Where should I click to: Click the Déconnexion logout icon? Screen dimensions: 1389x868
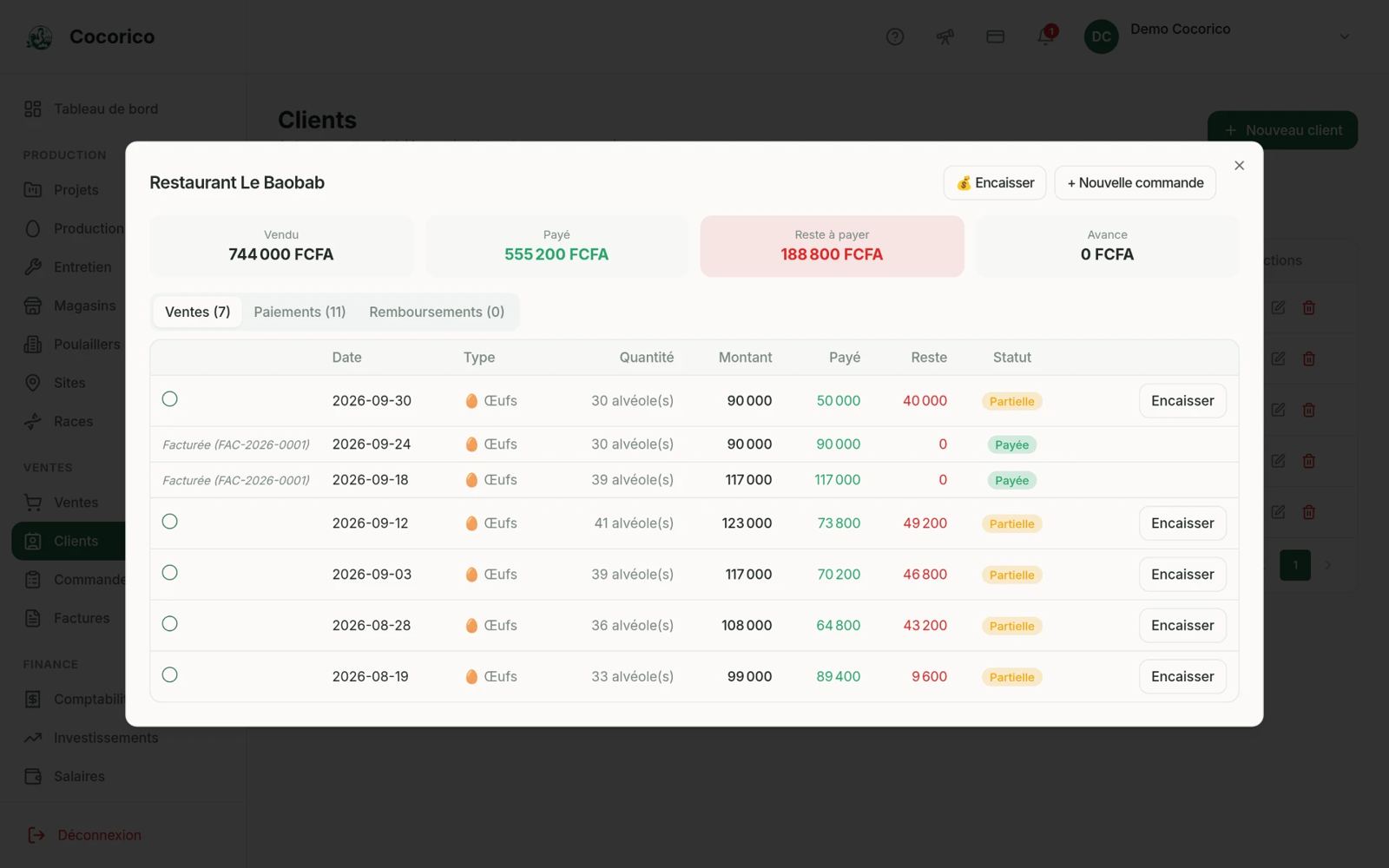click(36, 835)
